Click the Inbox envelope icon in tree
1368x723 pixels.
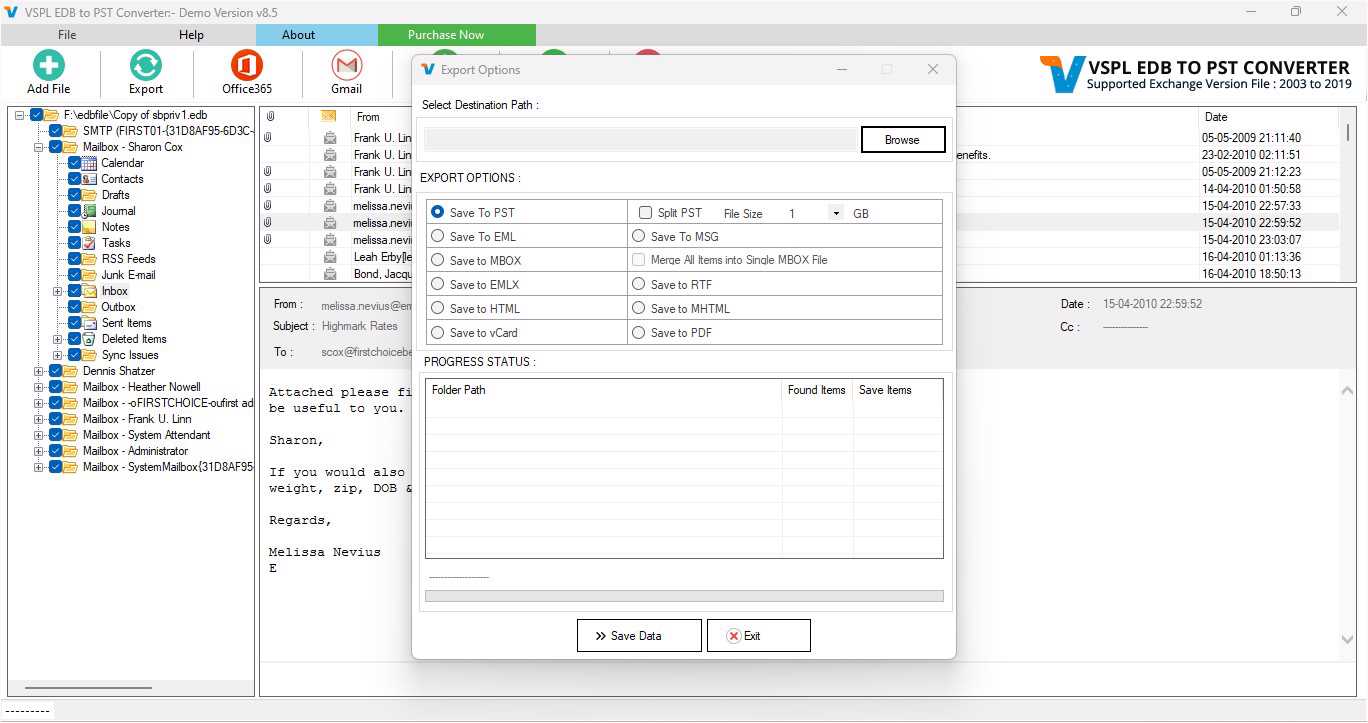pyautogui.click(x=90, y=291)
